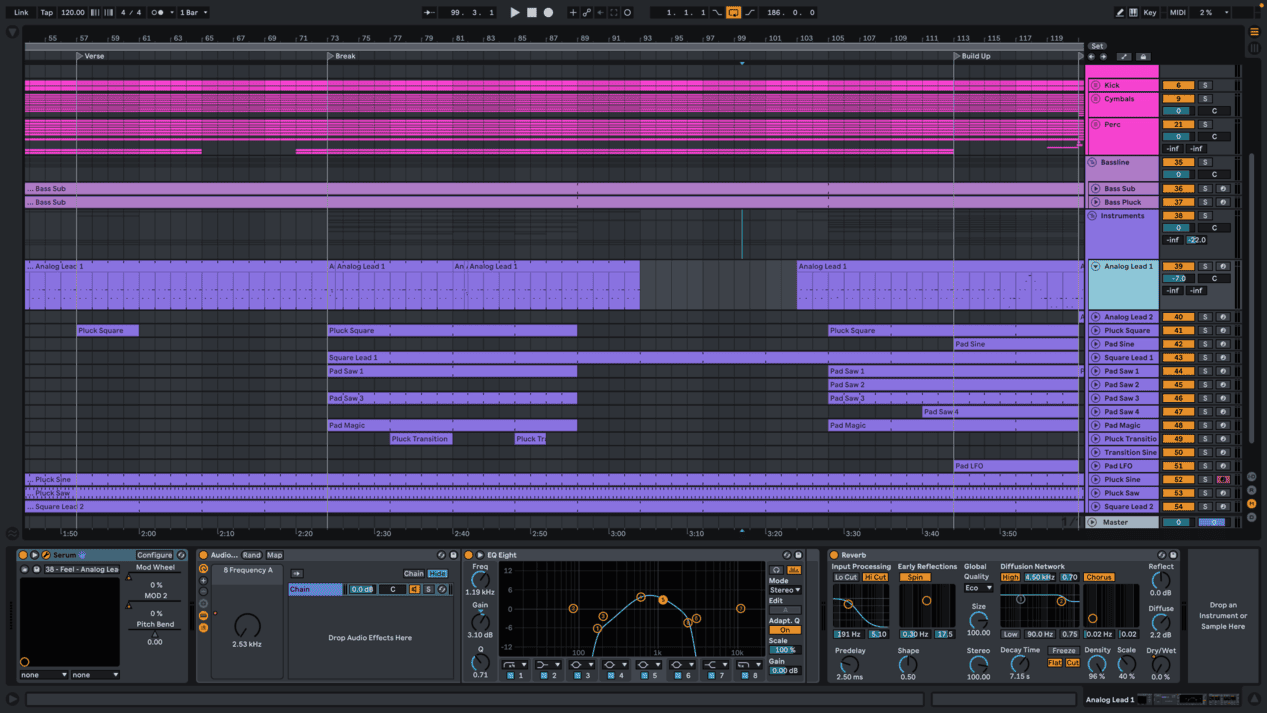Open the quantization 1 Bar dropdown
The image size is (1267, 713).
click(x=194, y=12)
